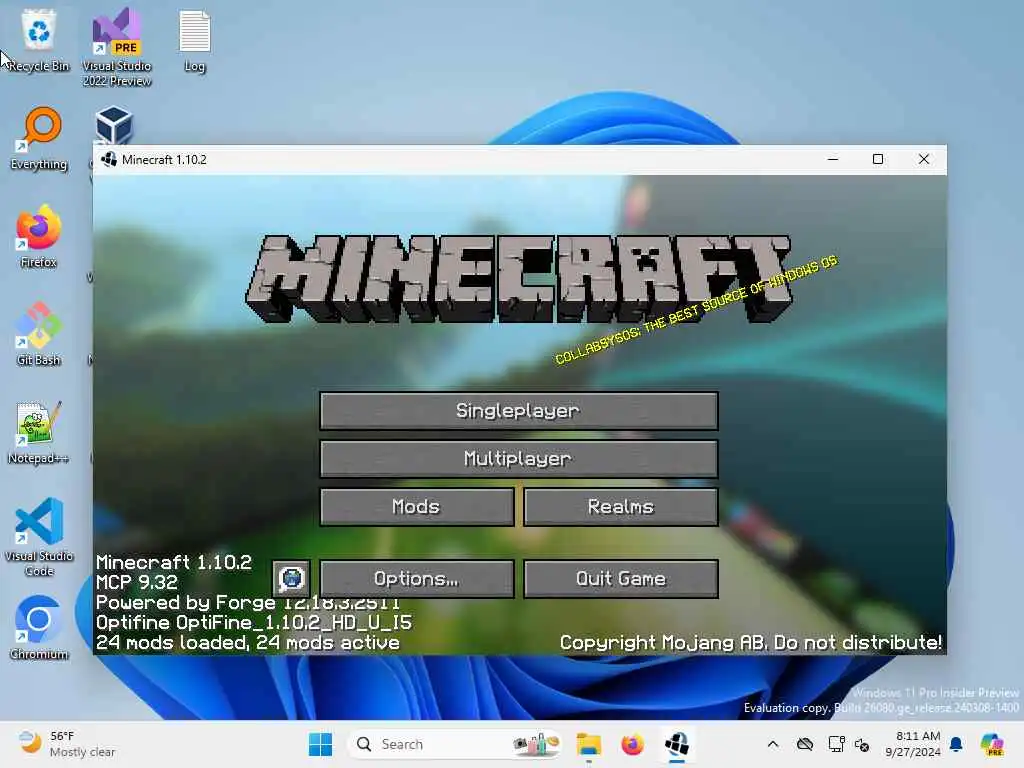This screenshot has height=768, width=1024.
Task: Click the muted volume tray icon
Action: pyautogui.click(x=862, y=744)
